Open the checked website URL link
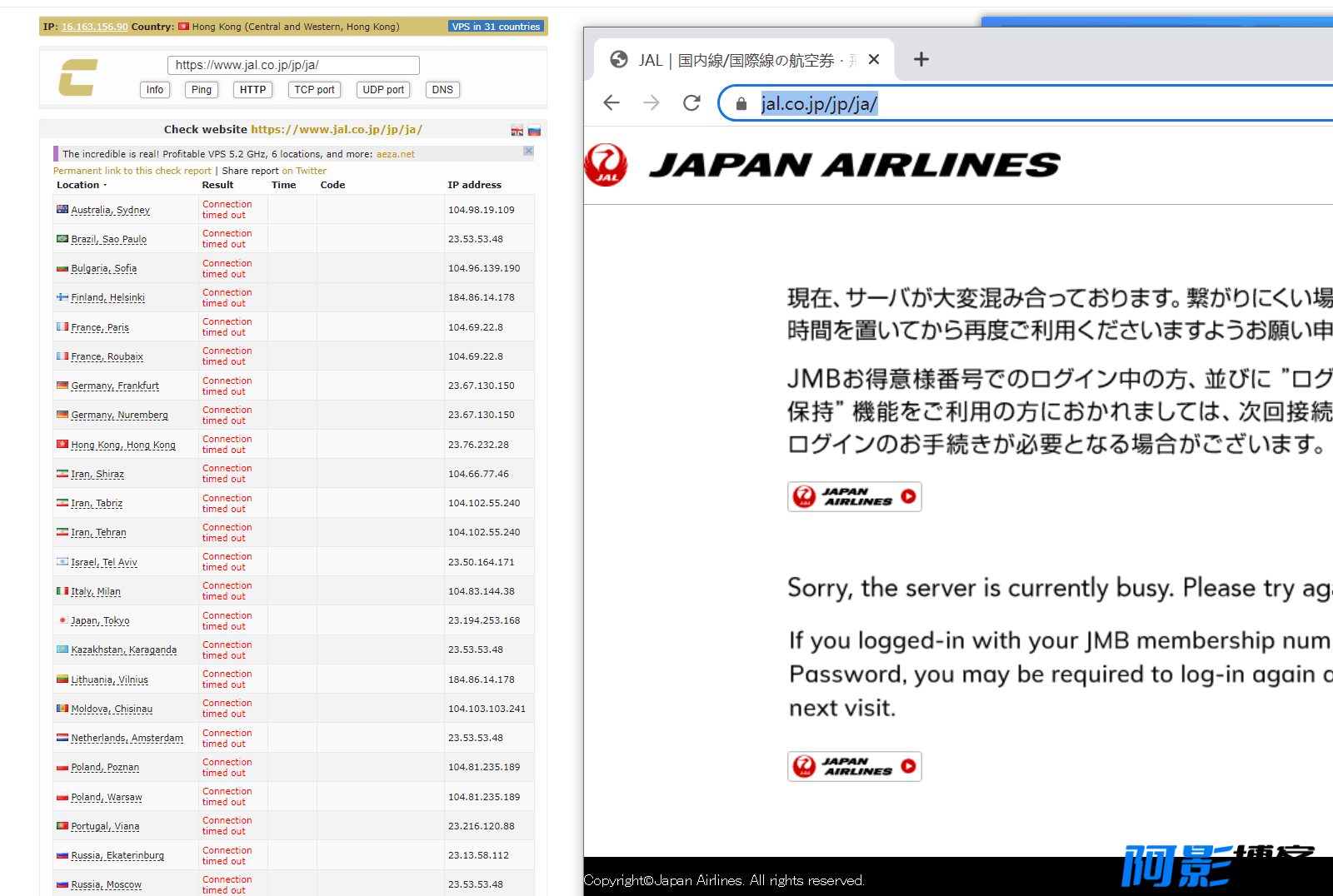 point(337,129)
